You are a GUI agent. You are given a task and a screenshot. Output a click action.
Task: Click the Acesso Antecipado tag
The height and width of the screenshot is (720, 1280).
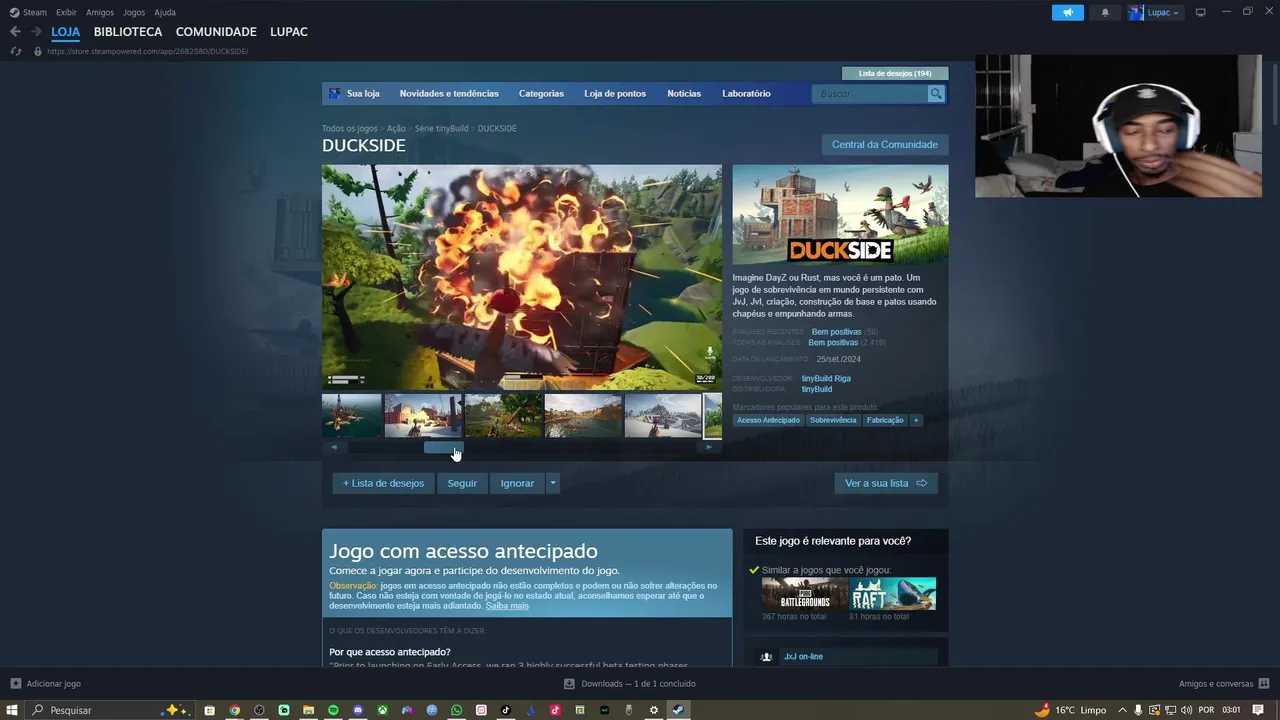(x=768, y=420)
